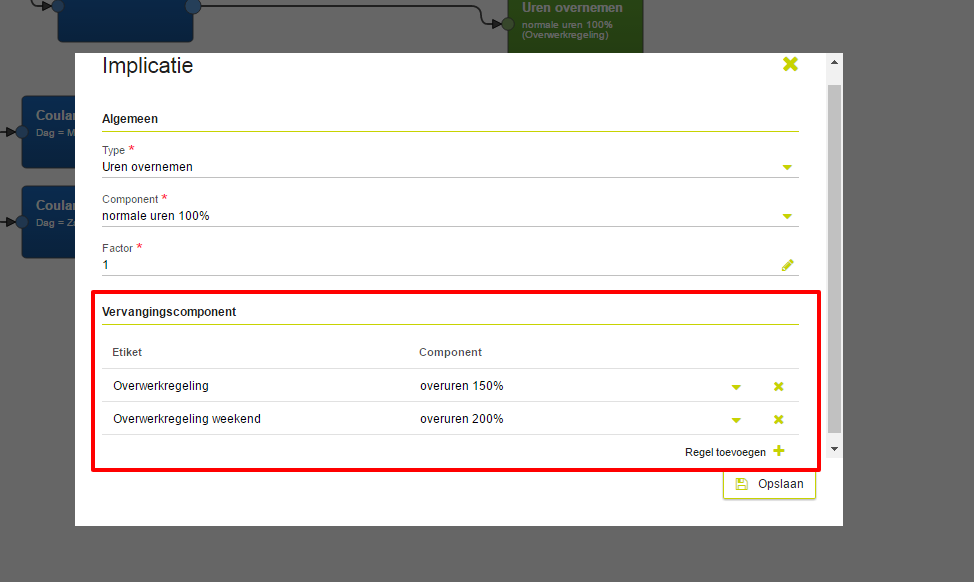Screen dimensions: 974x582
Task: Click the Component column header in the table
Action: pos(450,352)
